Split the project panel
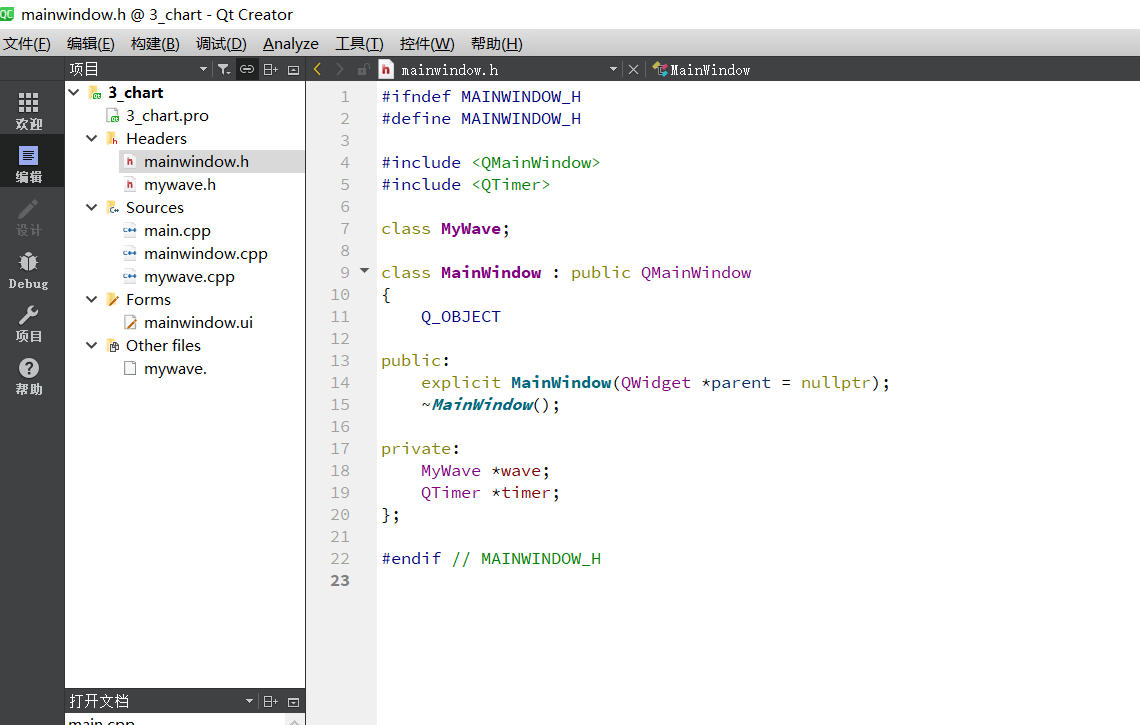 270,69
